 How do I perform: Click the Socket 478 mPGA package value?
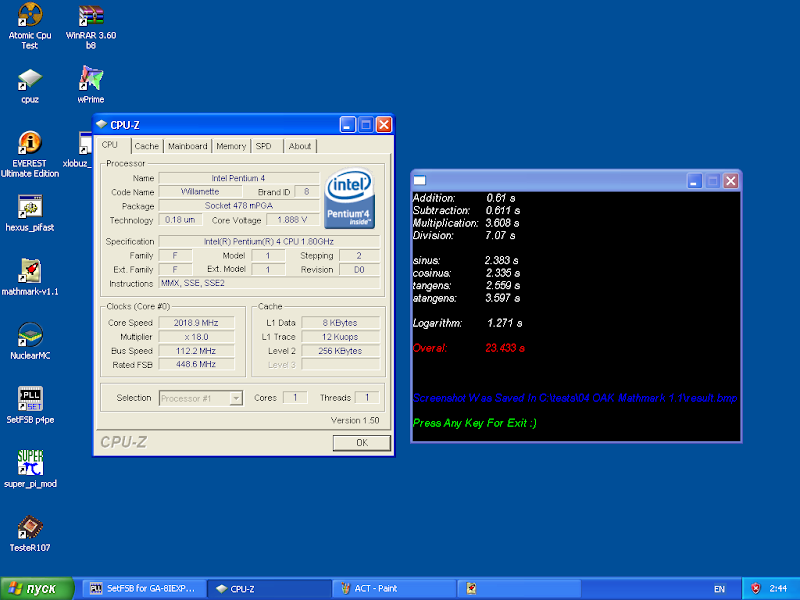pyautogui.click(x=239, y=206)
